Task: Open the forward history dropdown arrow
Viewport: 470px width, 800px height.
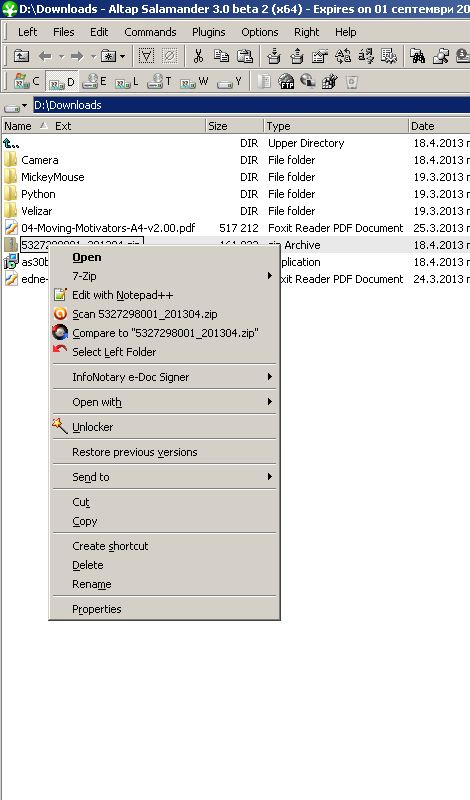Action: click(93, 56)
